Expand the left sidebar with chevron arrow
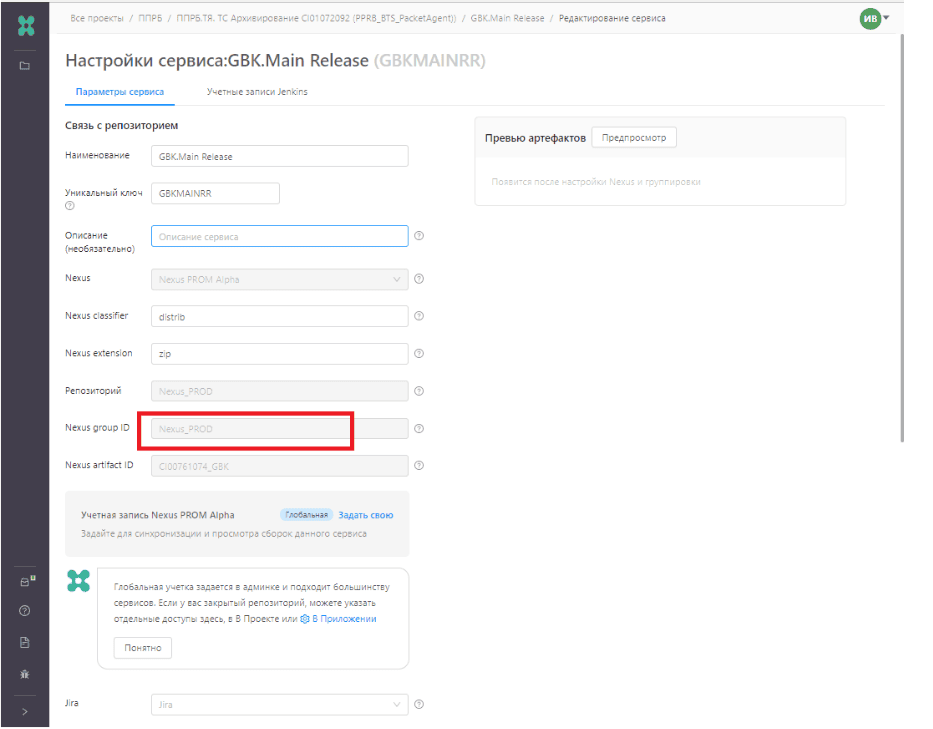The height and width of the screenshot is (729, 933). pos(25,711)
